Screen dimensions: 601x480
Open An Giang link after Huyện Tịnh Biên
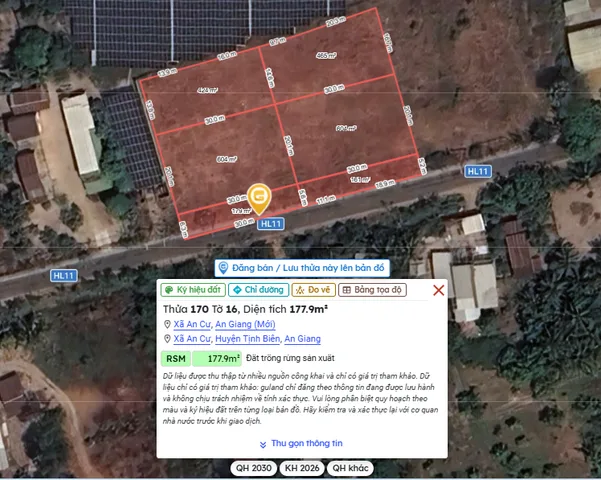pyautogui.click(x=302, y=339)
